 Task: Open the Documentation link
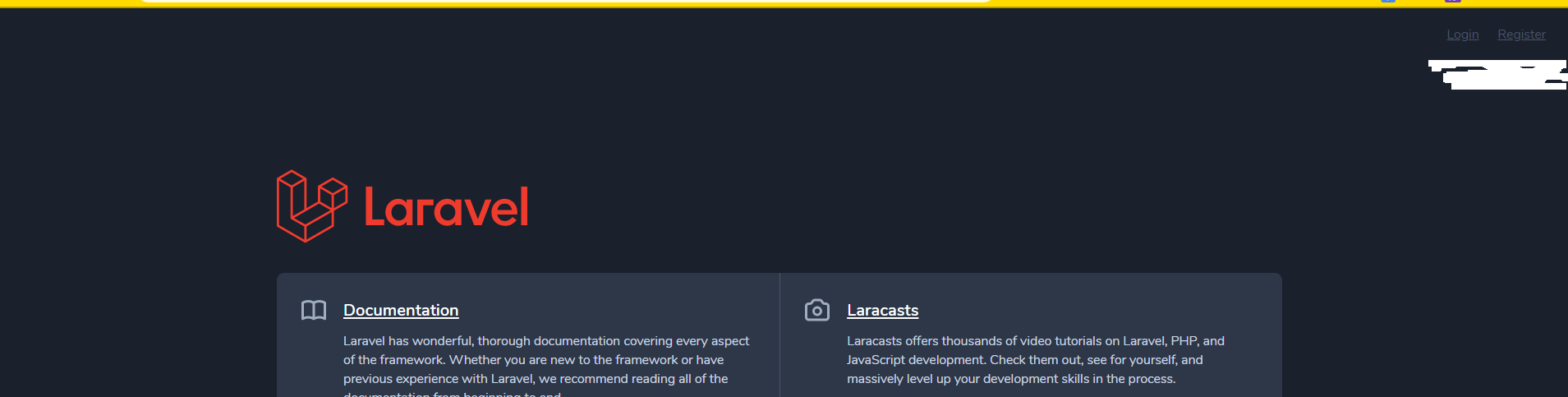click(x=401, y=310)
